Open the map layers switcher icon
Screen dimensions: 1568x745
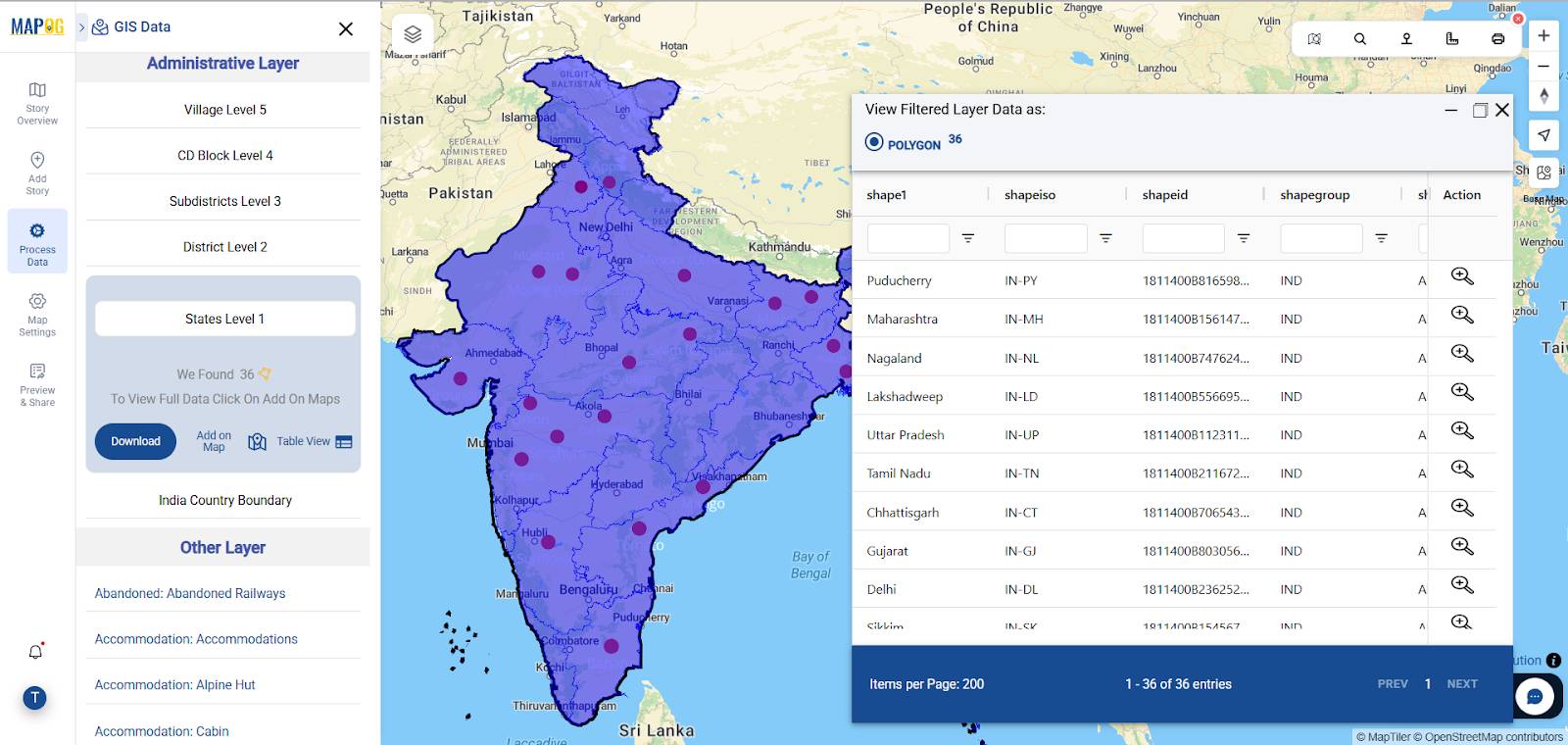pyautogui.click(x=413, y=34)
